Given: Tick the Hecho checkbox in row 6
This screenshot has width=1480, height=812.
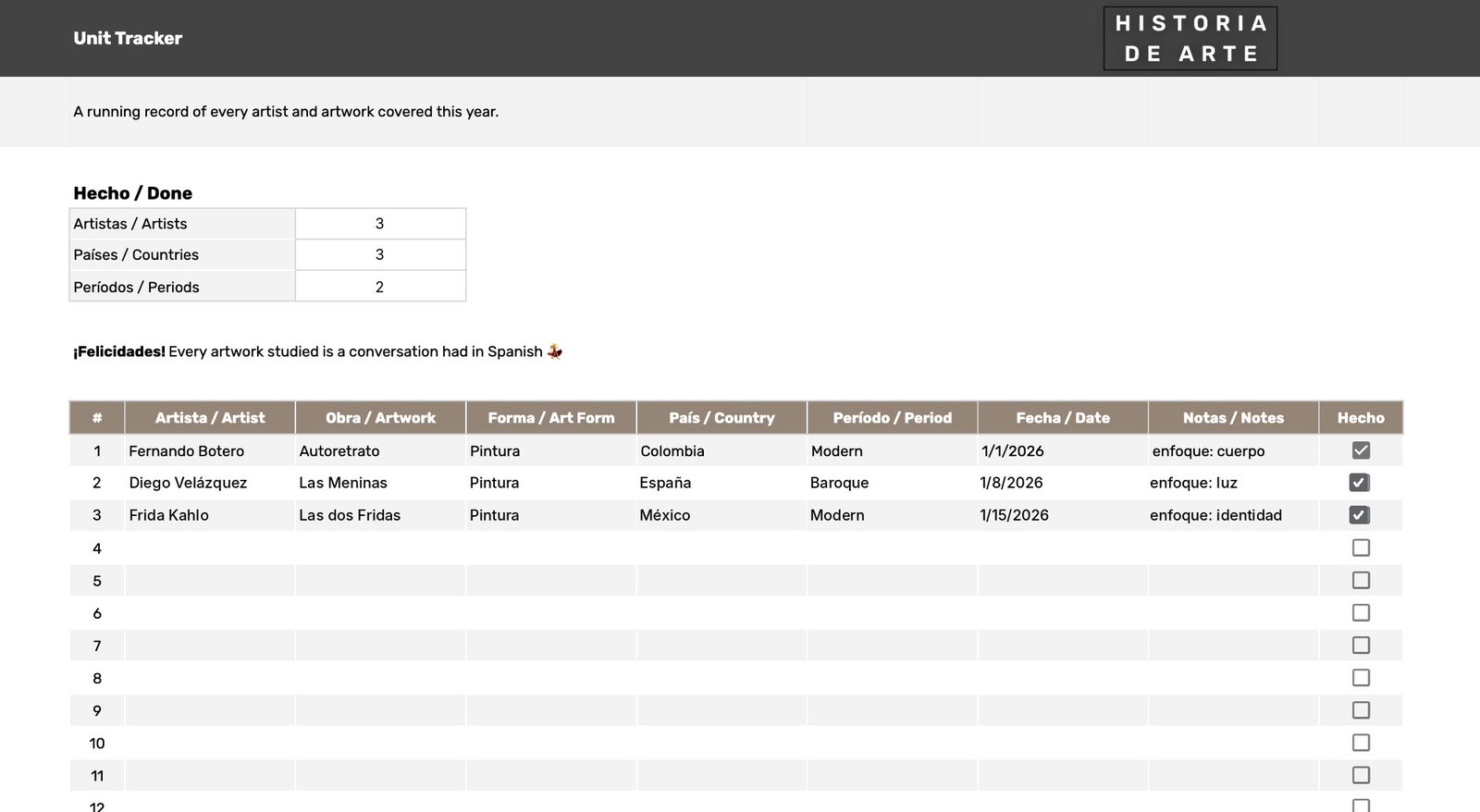Looking at the screenshot, I should [1361, 612].
